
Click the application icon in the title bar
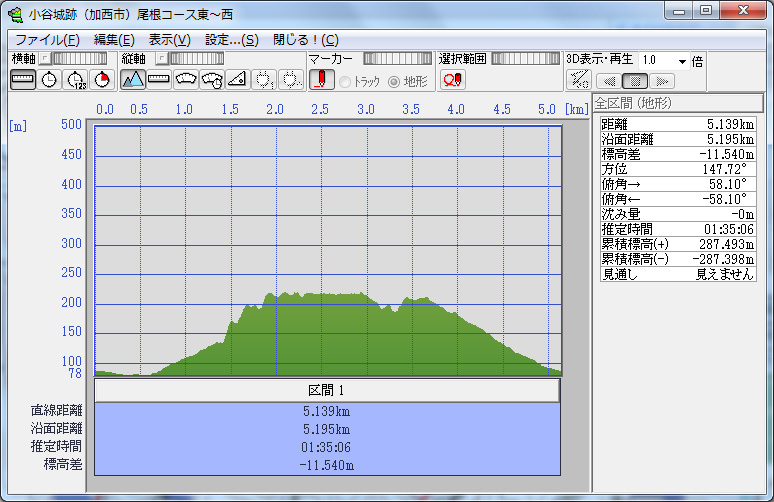click(x=16, y=14)
